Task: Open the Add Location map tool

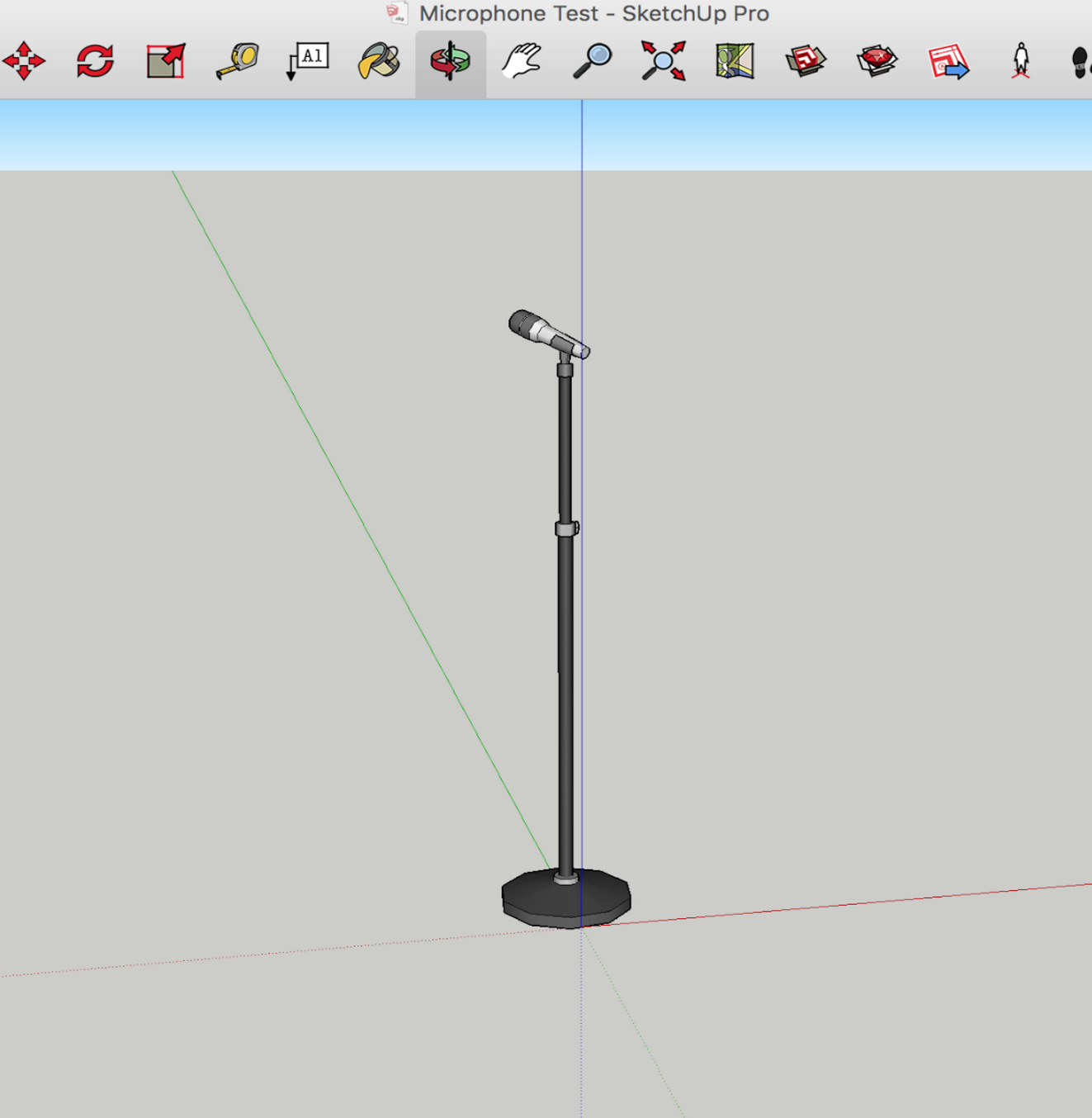Action: coord(735,61)
